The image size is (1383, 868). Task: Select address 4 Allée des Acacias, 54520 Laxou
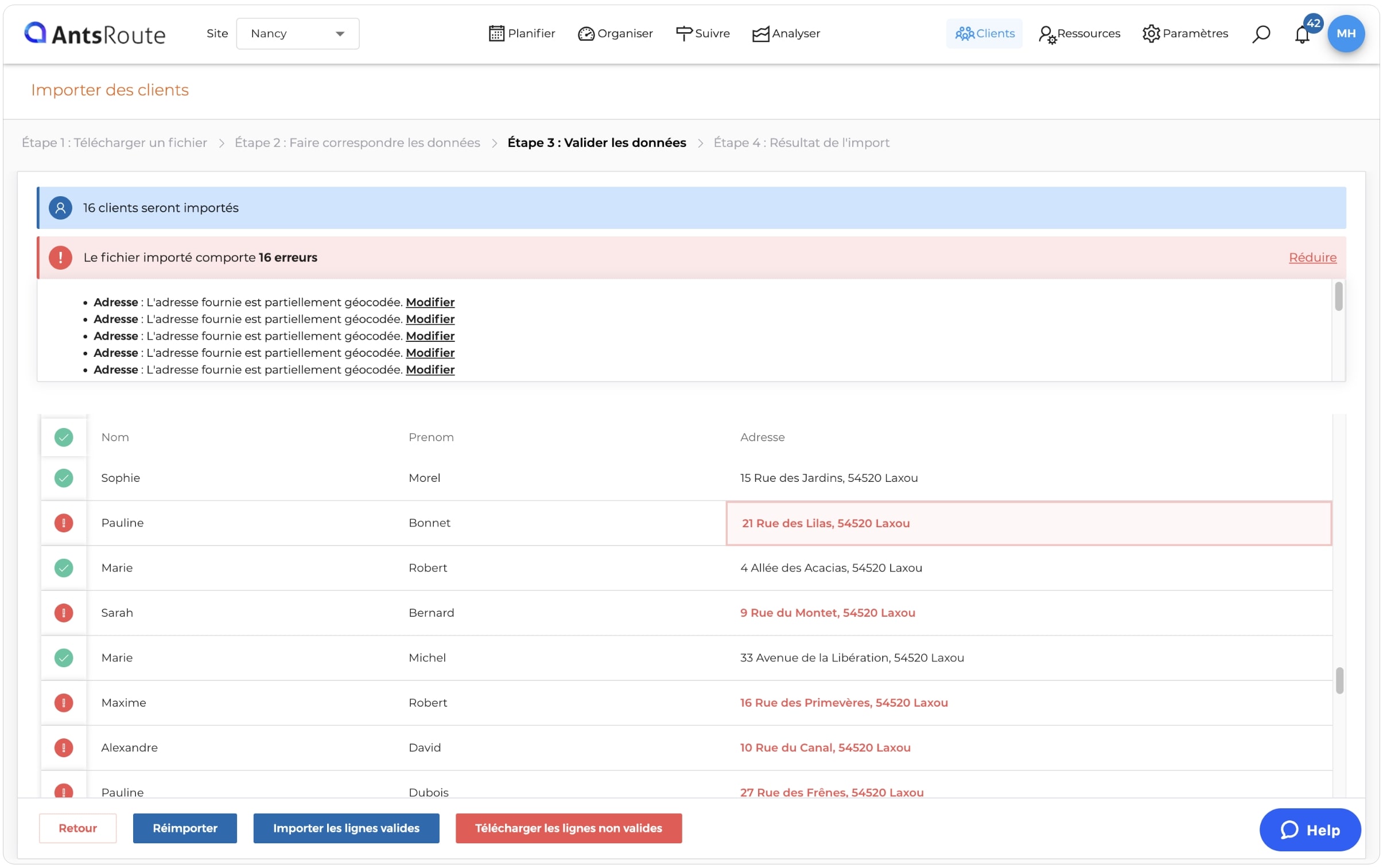pos(831,568)
